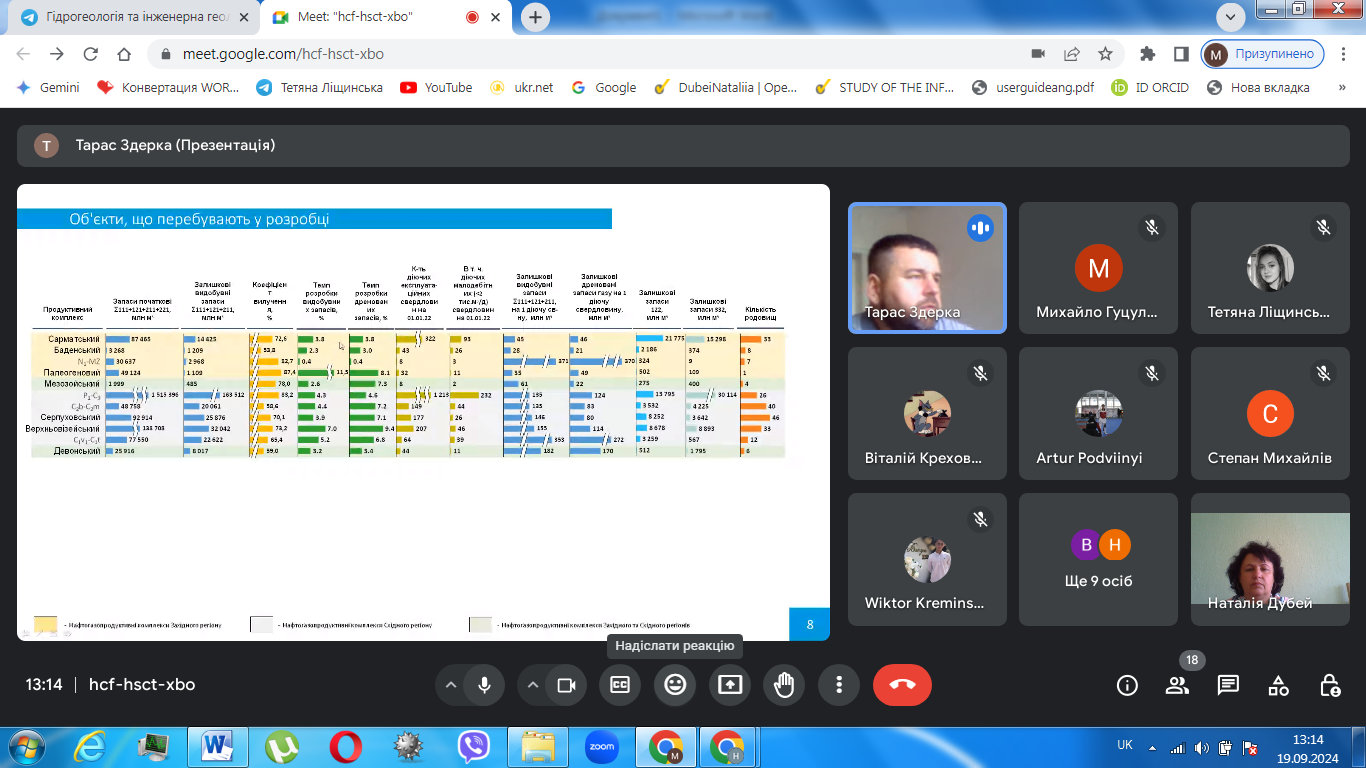The width and height of the screenshot is (1366, 768).
Task: Open the YouTube bookmark
Action: [436, 87]
